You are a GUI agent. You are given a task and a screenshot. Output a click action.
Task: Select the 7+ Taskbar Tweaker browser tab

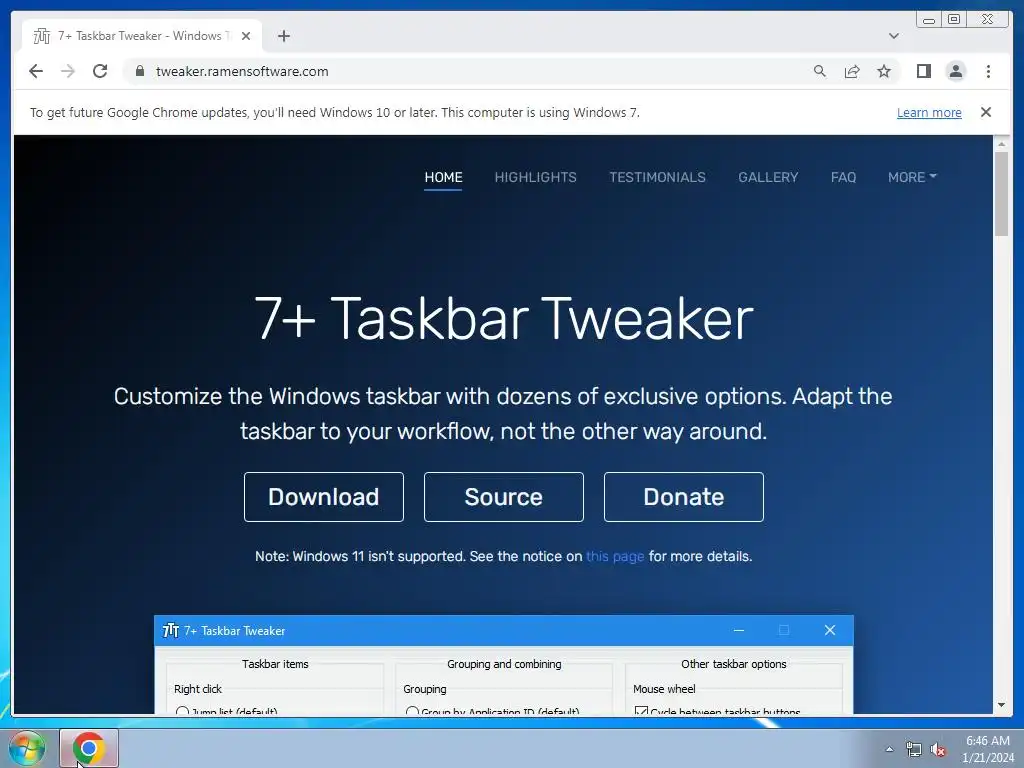[x=142, y=36]
